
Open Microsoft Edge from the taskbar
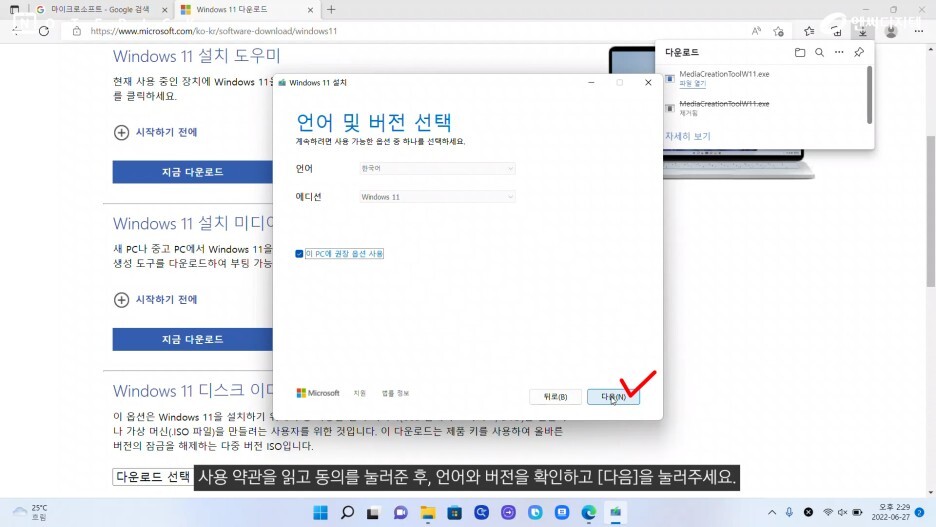tap(589, 513)
